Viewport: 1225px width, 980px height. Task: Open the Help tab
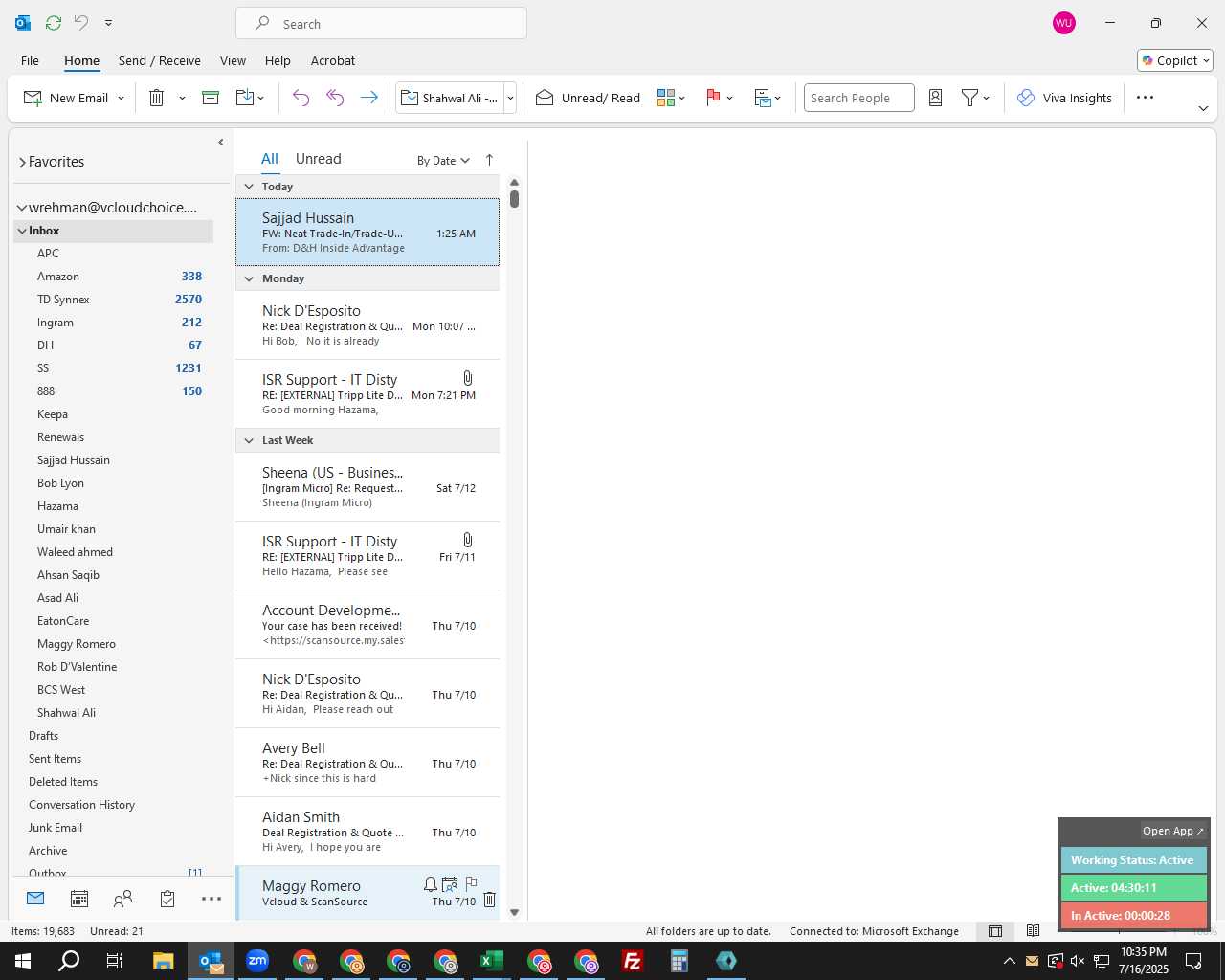[278, 60]
